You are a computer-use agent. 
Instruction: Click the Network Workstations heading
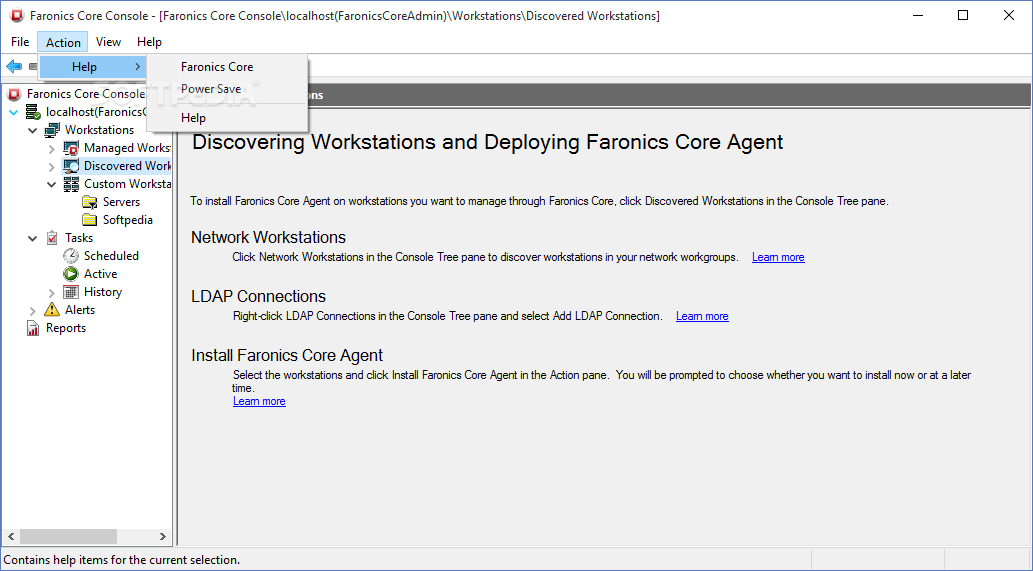[x=268, y=237]
